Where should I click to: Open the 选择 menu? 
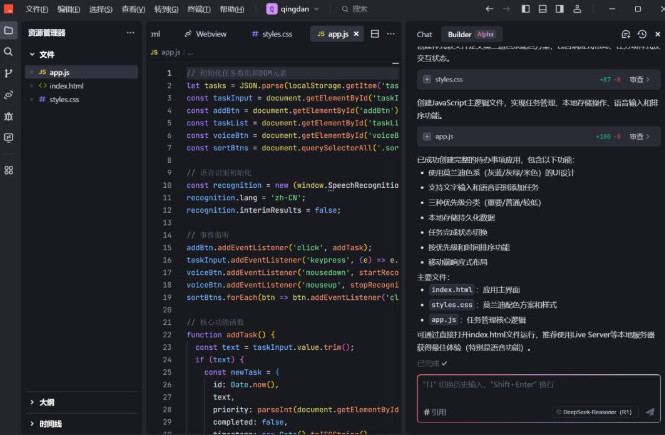click(x=101, y=9)
